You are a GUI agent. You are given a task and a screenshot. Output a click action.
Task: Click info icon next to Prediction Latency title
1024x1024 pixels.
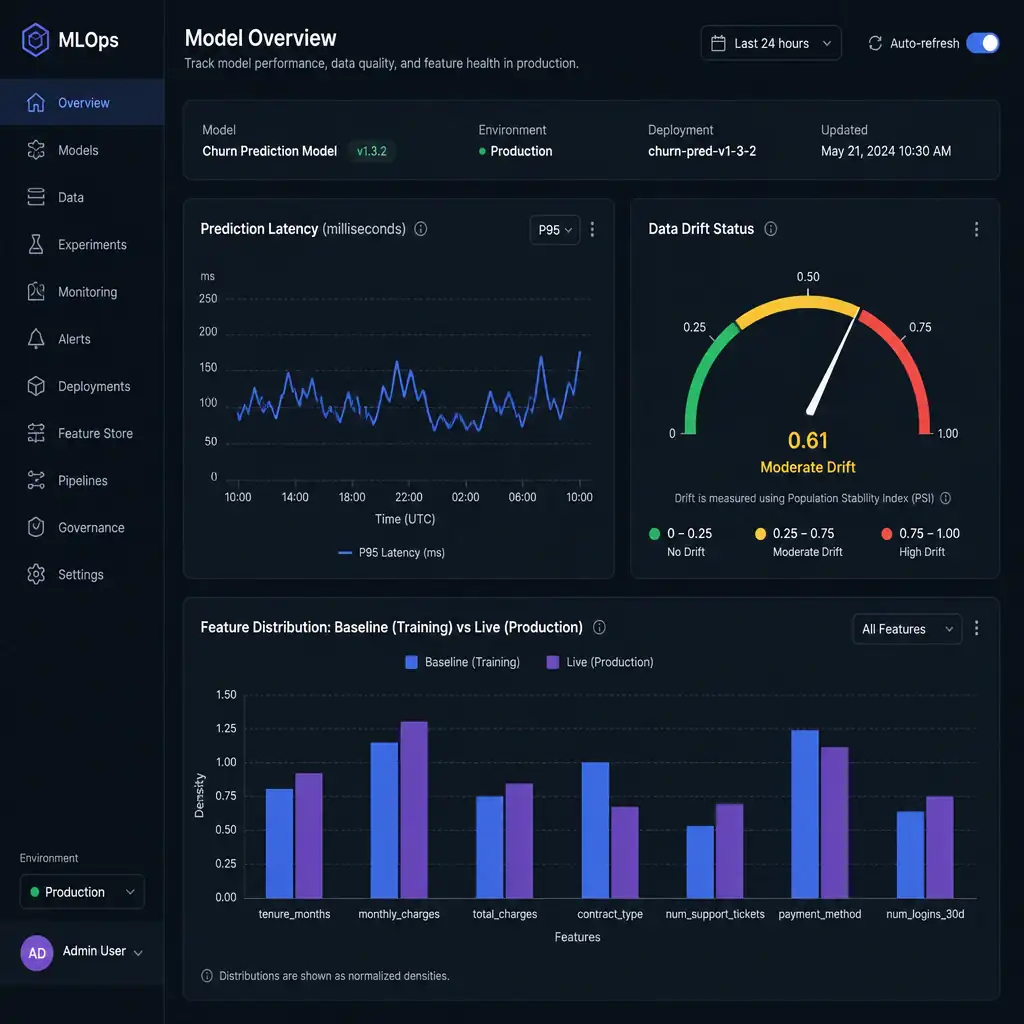[421, 229]
